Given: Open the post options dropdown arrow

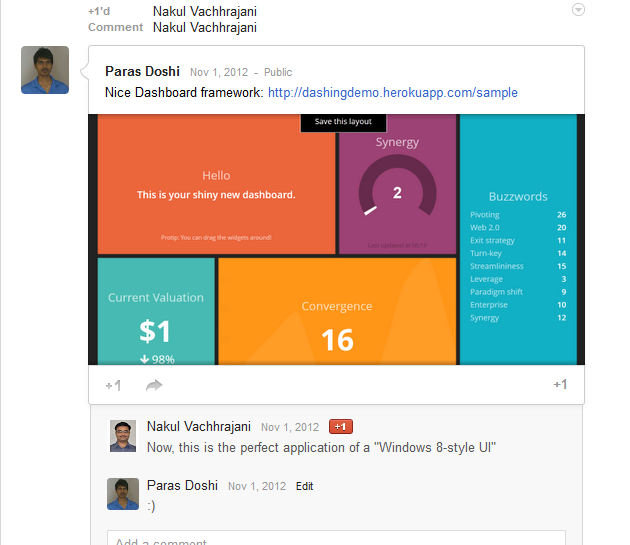Looking at the screenshot, I should pos(578,10).
